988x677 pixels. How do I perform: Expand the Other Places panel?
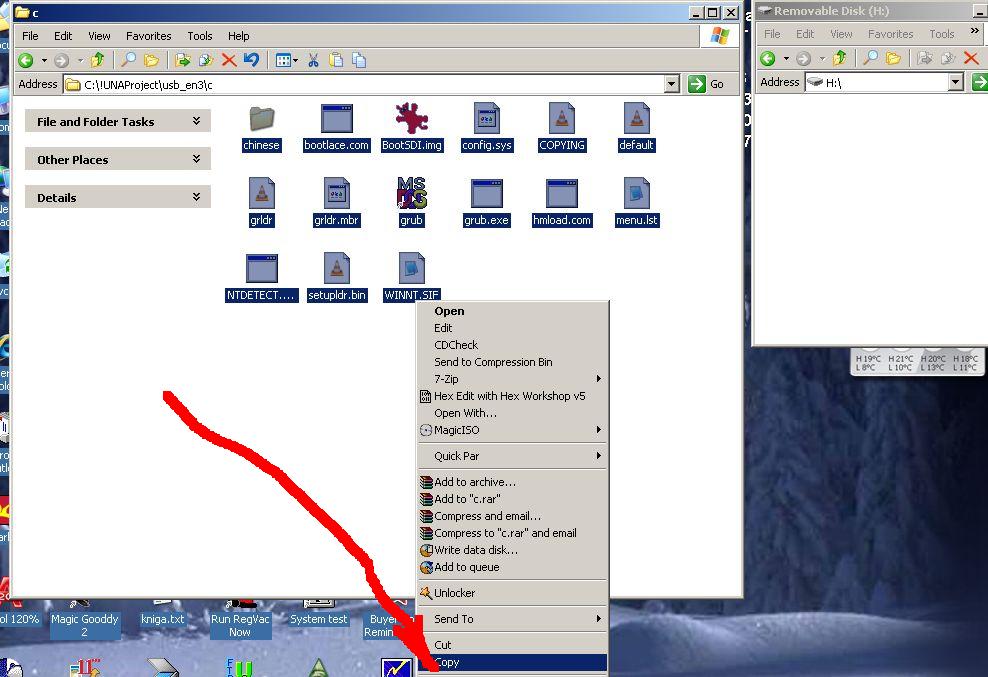coord(196,159)
